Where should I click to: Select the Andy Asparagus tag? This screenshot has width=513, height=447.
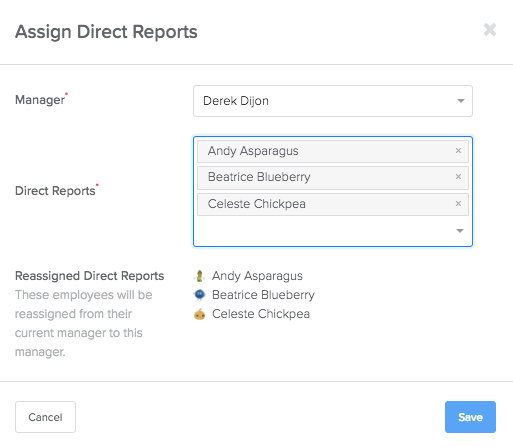[333, 151]
